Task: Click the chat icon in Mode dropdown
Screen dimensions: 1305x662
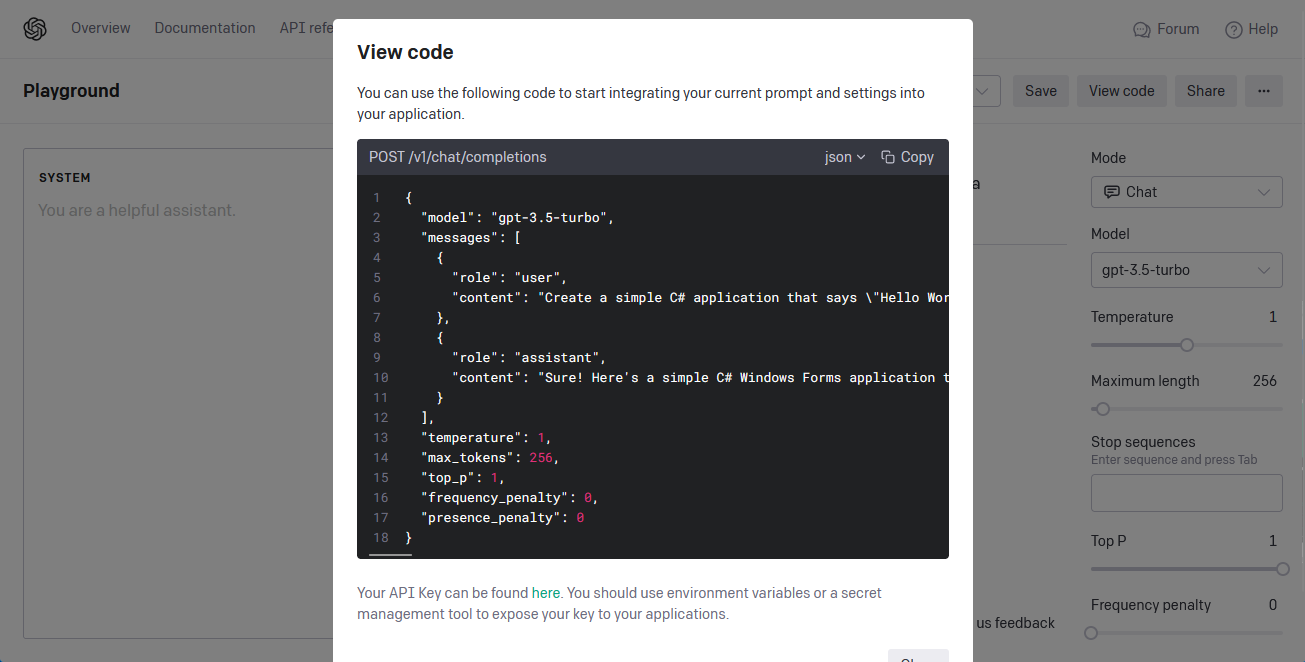Action: [1111, 192]
